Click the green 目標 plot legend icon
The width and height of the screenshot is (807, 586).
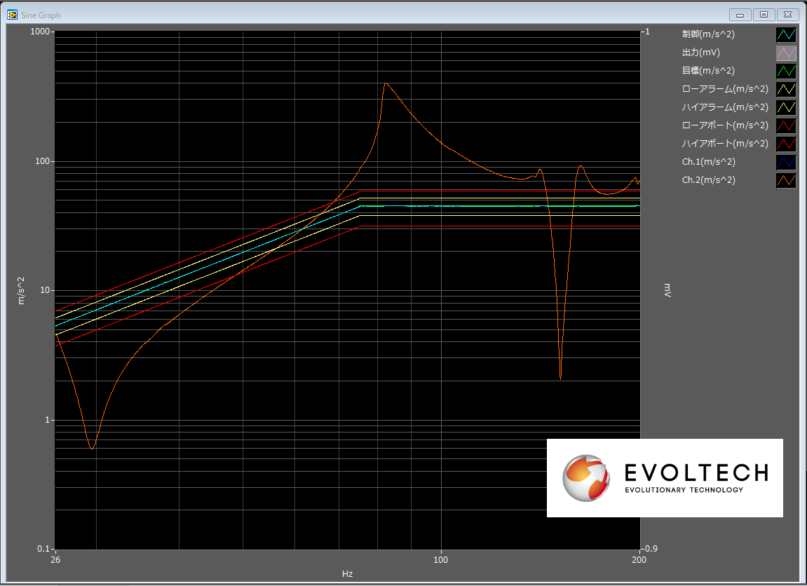click(x=786, y=71)
